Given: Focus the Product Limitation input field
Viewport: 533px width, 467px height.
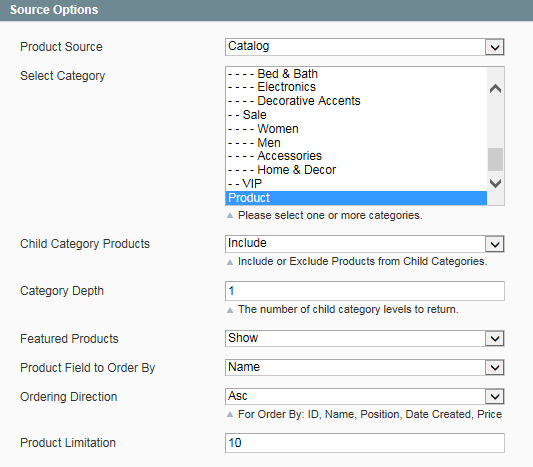Looking at the screenshot, I should tap(364, 443).
